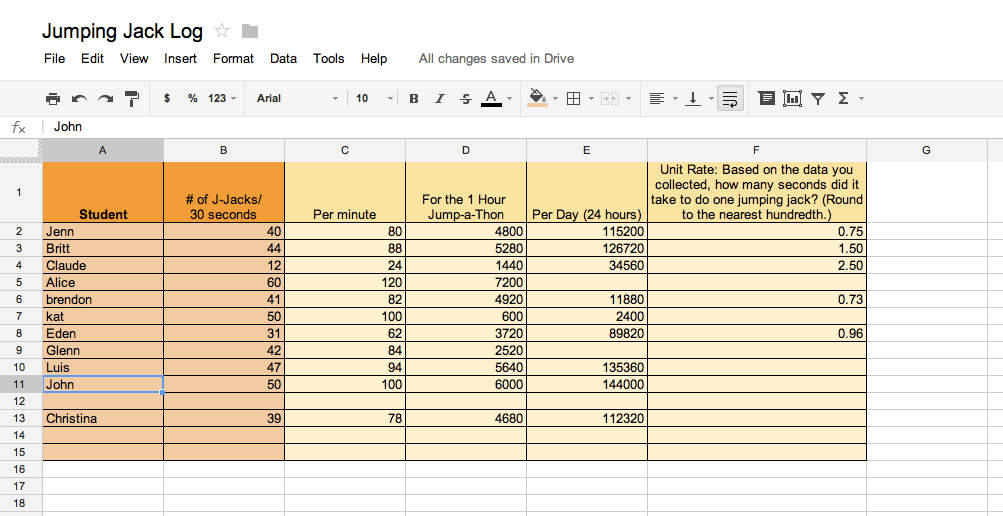The height and width of the screenshot is (516, 1003).
Task: Select the cell containing Christina
Action: point(103,418)
